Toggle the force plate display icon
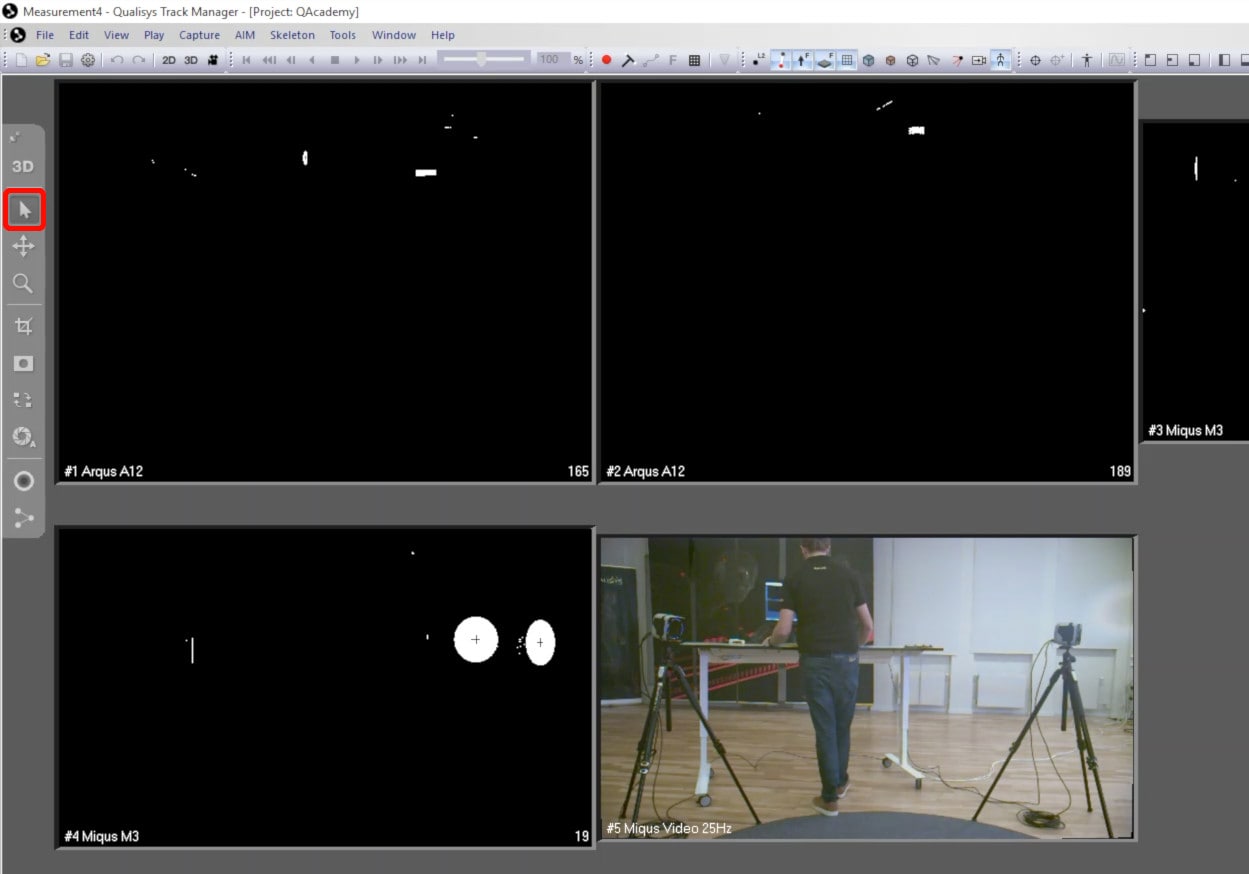This screenshot has height=874, width=1249. coord(825,60)
